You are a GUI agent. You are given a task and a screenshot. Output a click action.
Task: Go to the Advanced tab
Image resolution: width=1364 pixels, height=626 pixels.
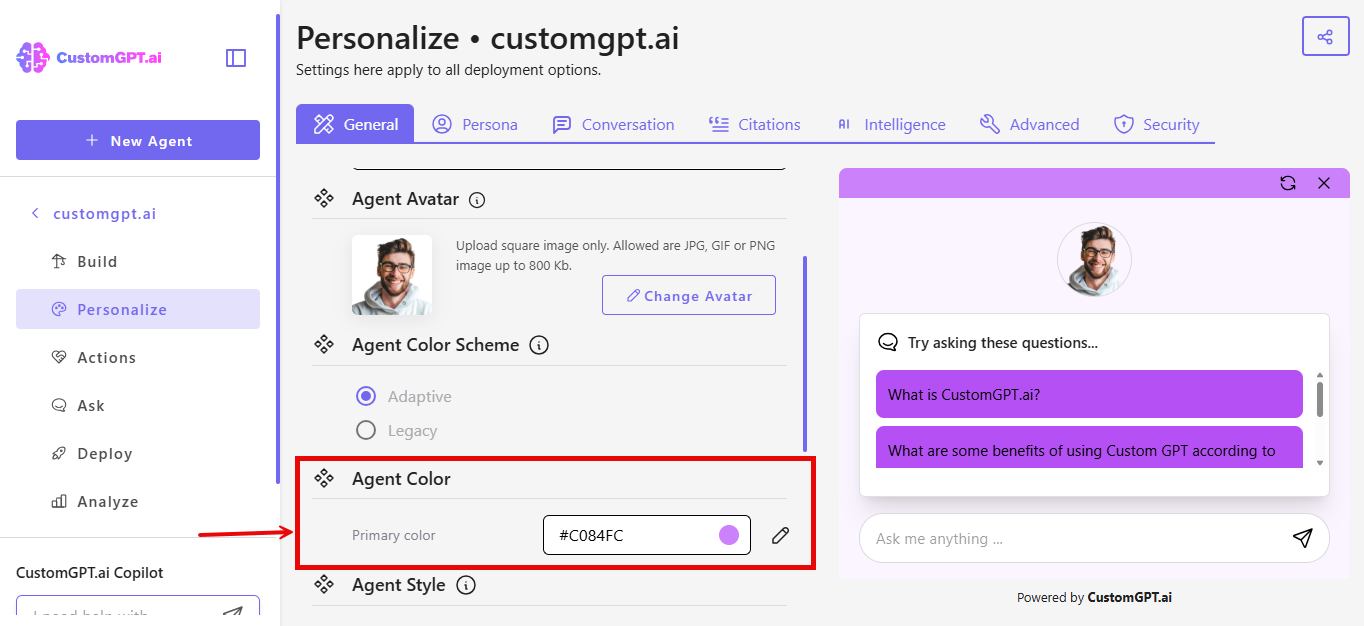[1029, 124]
